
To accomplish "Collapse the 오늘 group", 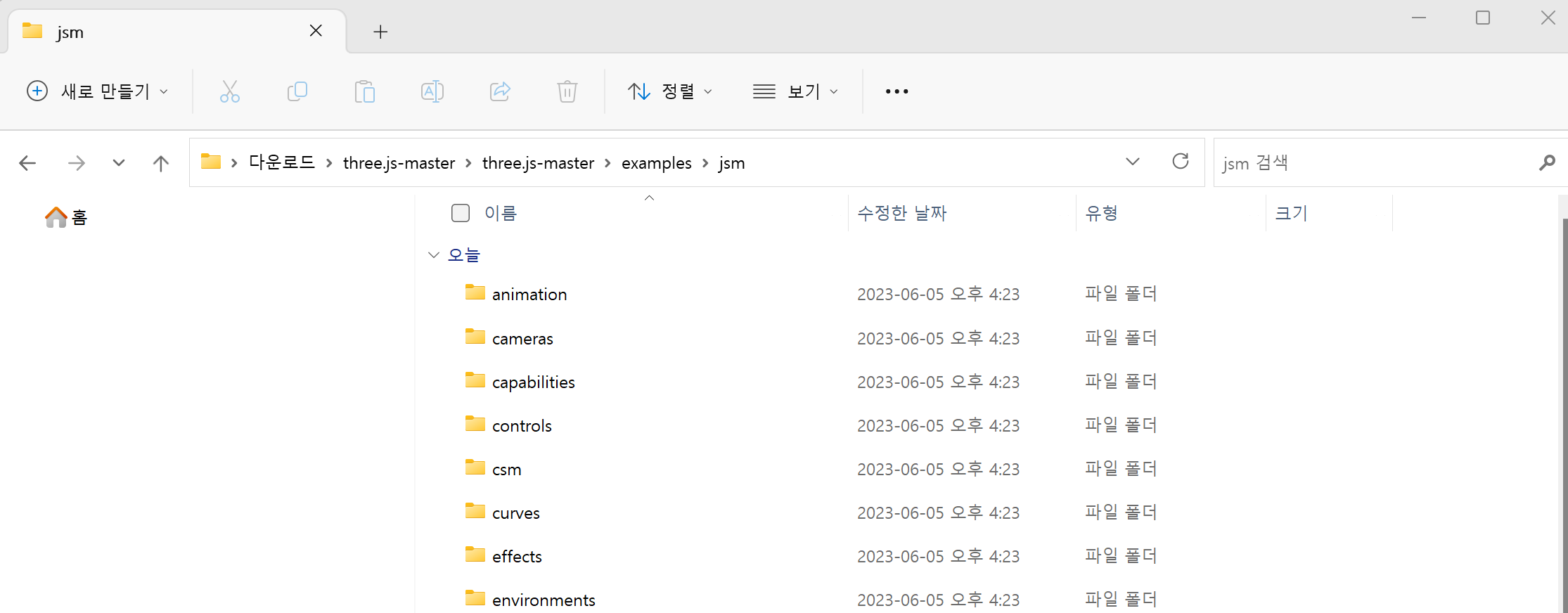I will (x=434, y=255).
